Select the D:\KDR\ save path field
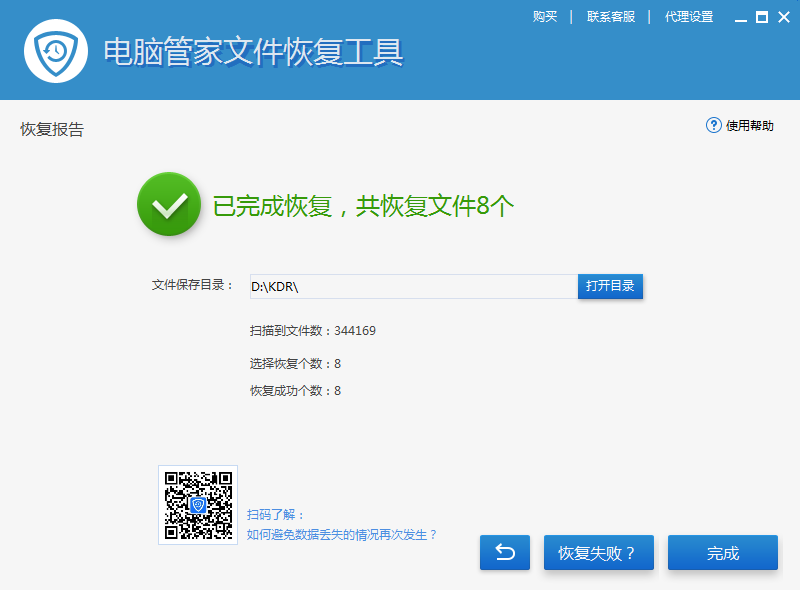 (x=412, y=286)
